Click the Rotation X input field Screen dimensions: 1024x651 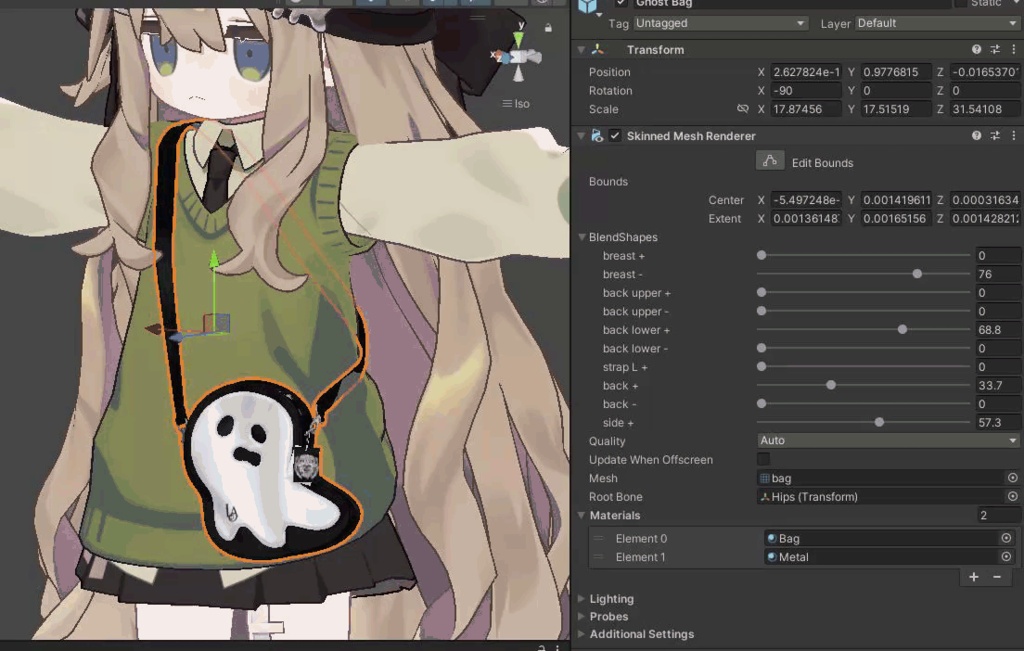[x=805, y=91]
